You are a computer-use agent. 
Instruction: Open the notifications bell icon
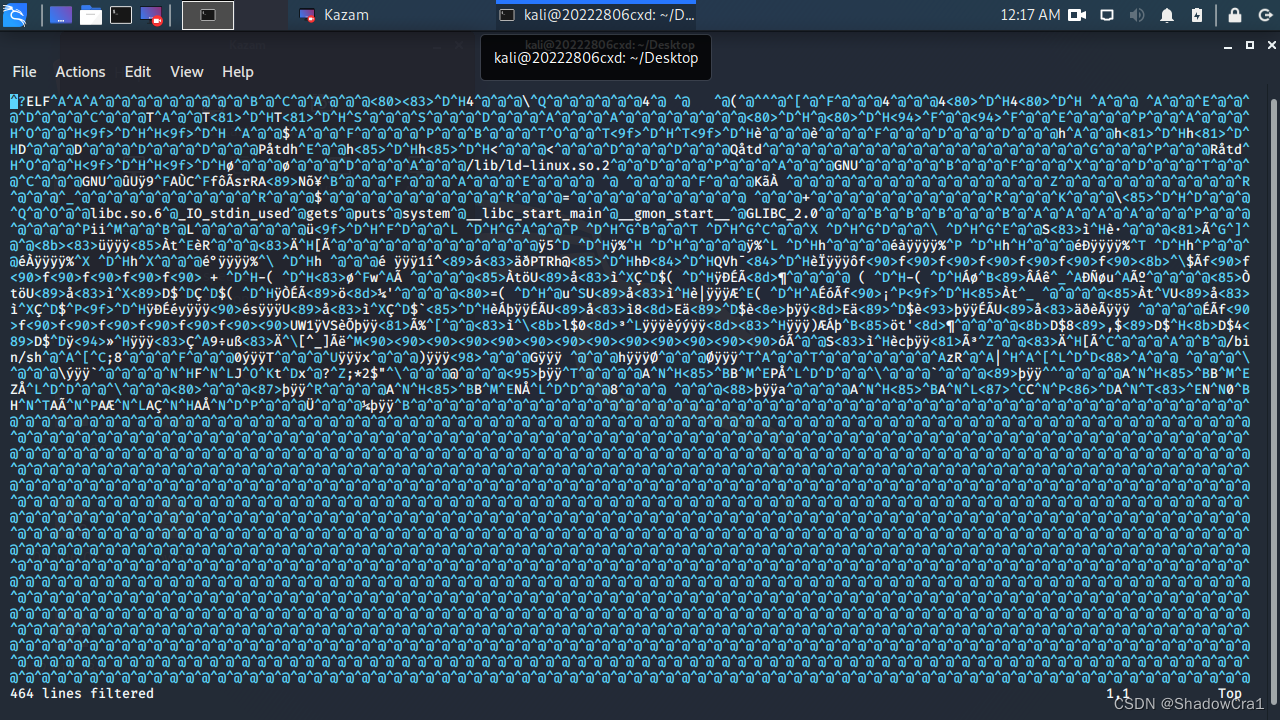(x=1167, y=15)
